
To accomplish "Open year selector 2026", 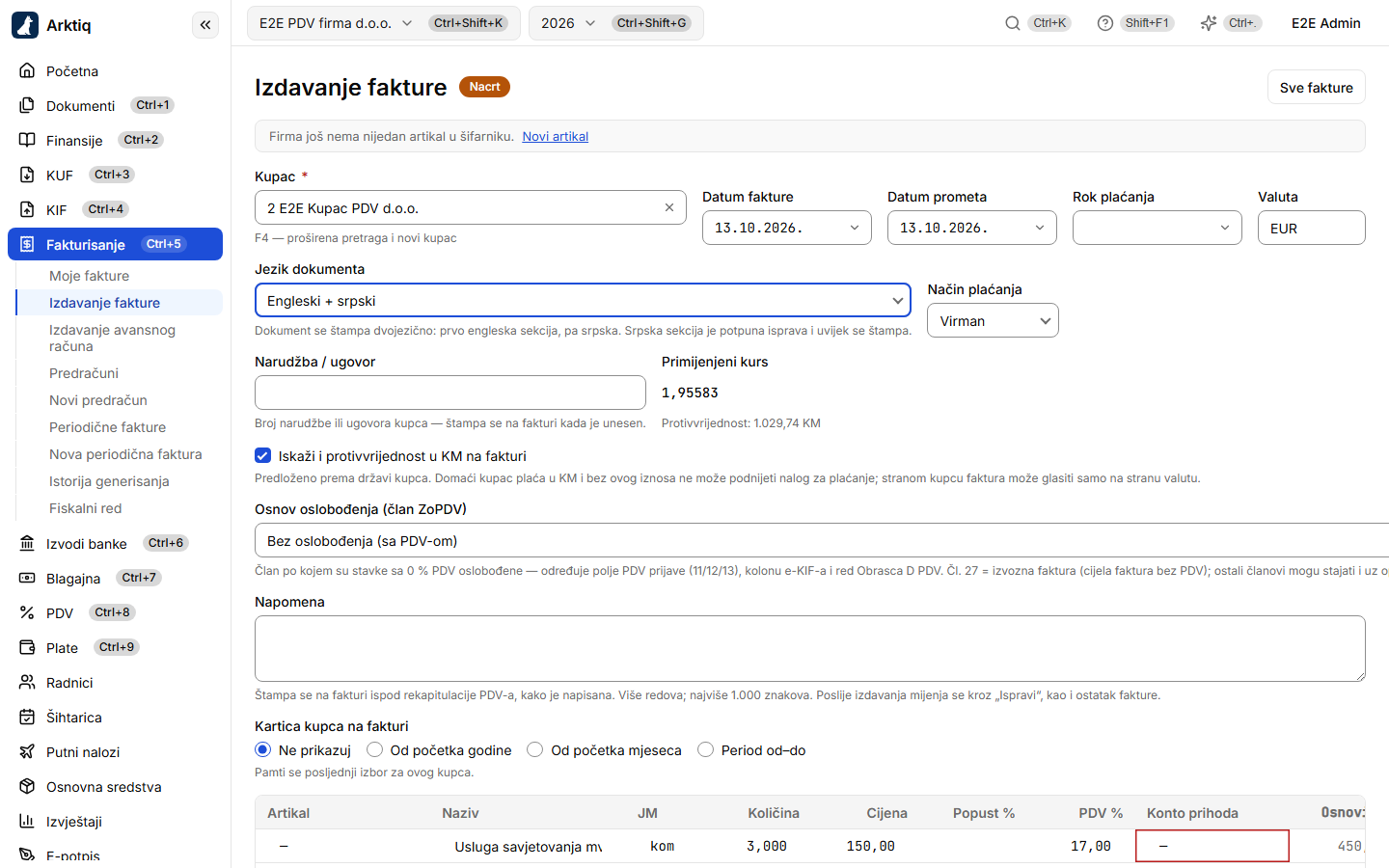I will coord(615,23).
